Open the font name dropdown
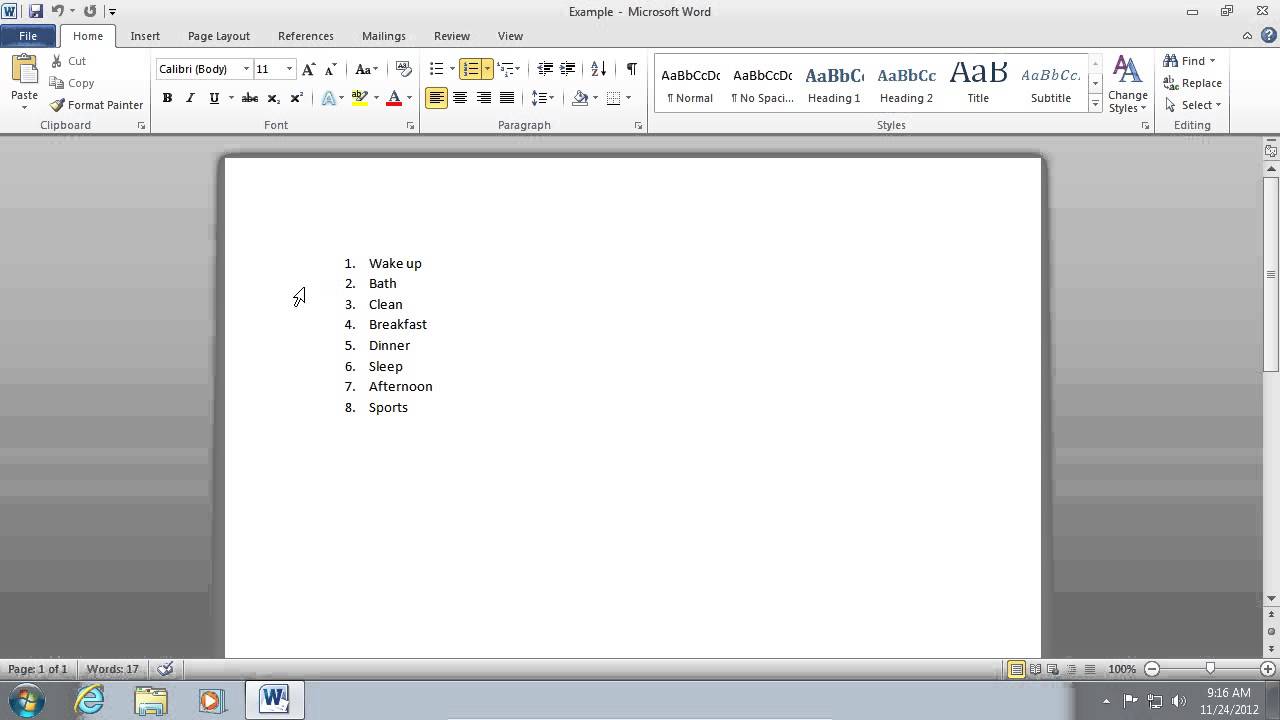Viewport: 1280px width, 720px height. coord(246,69)
